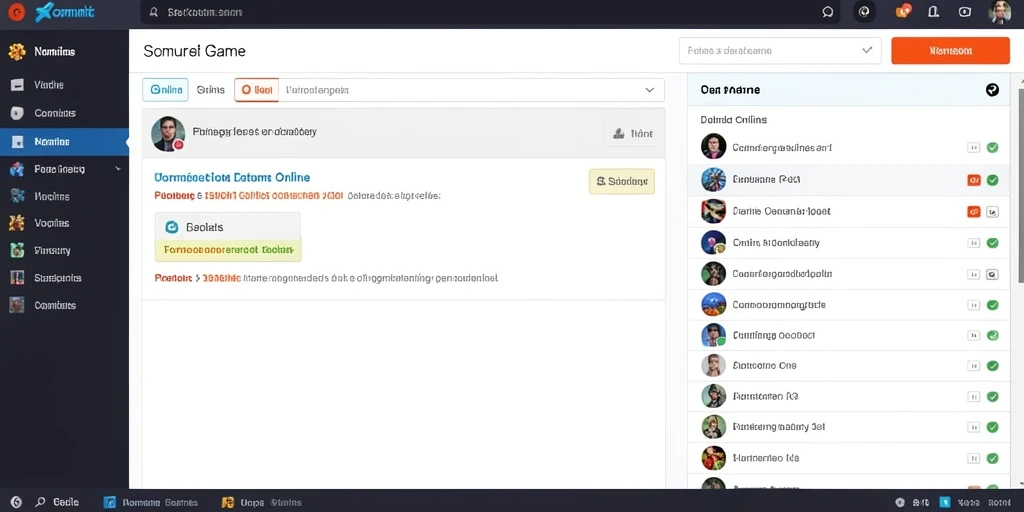Click the right panel's vertical scrollbar
The width and height of the screenshot is (1024, 512).
1021,186
